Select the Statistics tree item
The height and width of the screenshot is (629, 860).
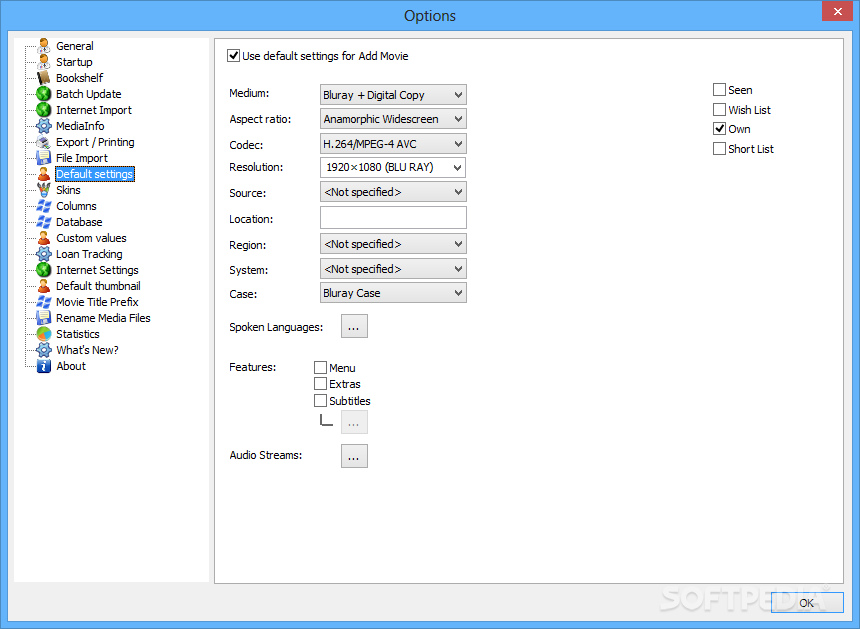point(77,334)
